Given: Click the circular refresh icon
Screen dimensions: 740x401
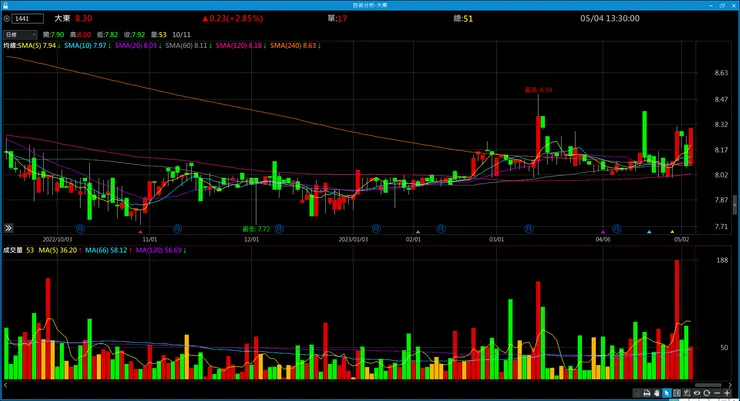Looking at the screenshot, I should [706, 393].
